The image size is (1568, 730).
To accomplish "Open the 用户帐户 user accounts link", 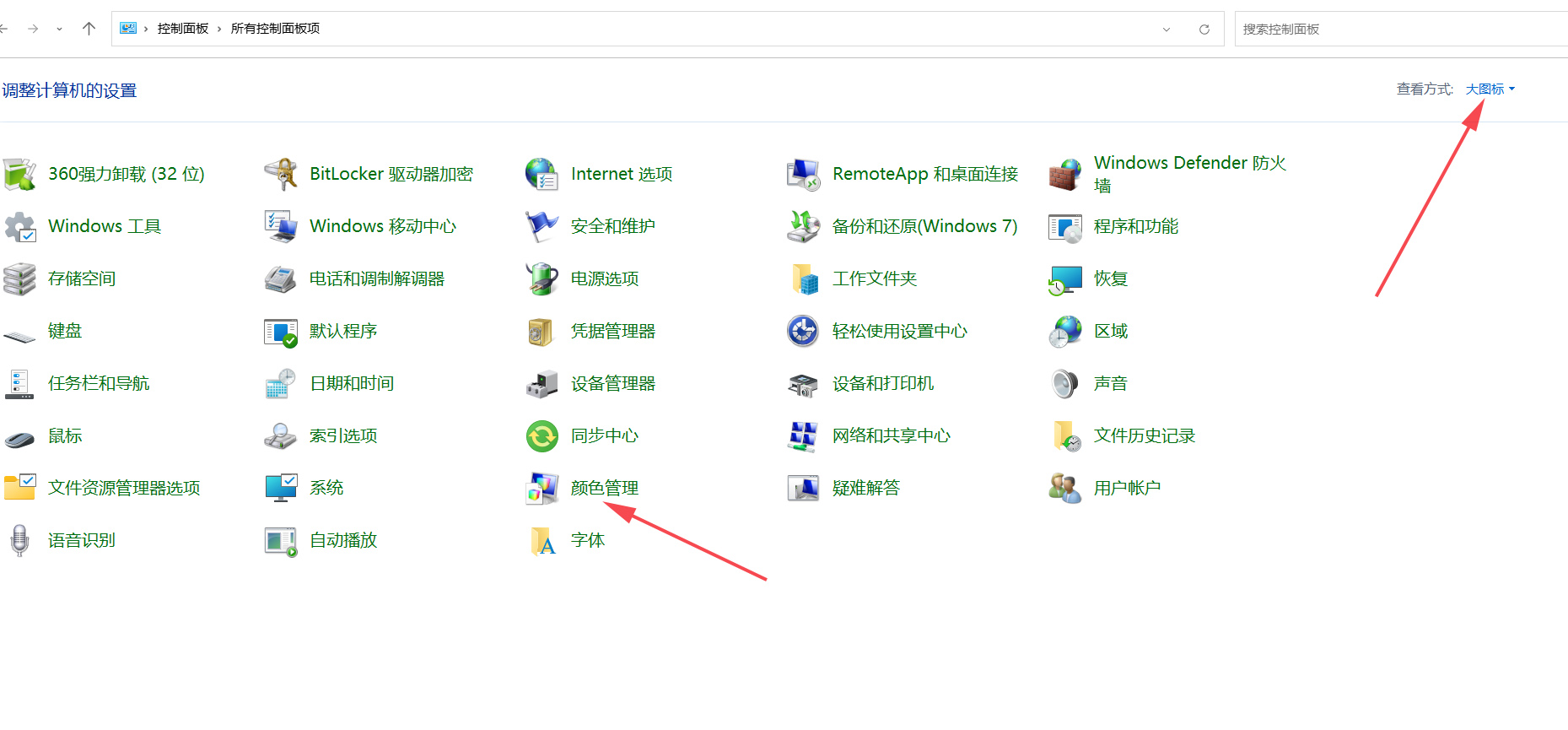I will coord(1127,489).
